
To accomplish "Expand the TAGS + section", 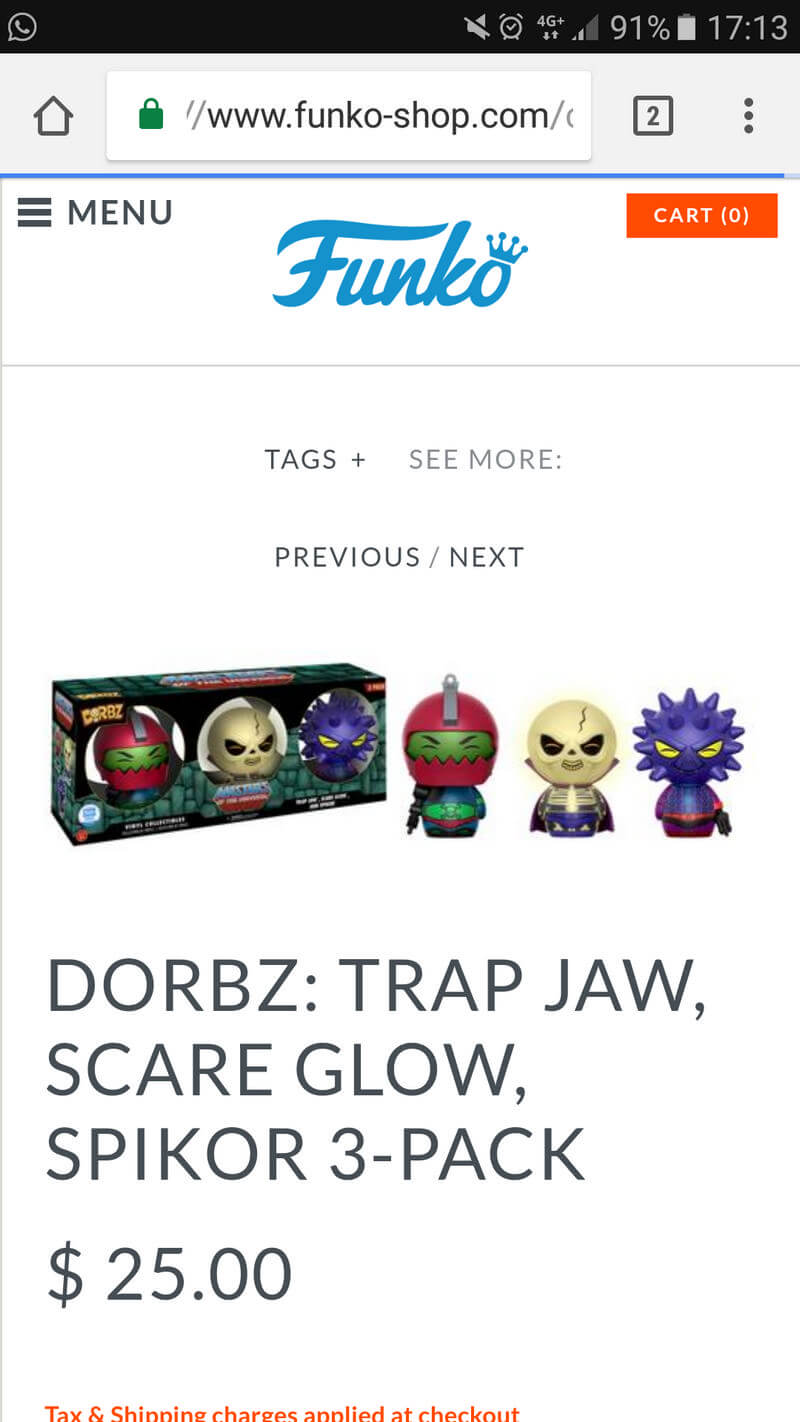I will pos(315,460).
